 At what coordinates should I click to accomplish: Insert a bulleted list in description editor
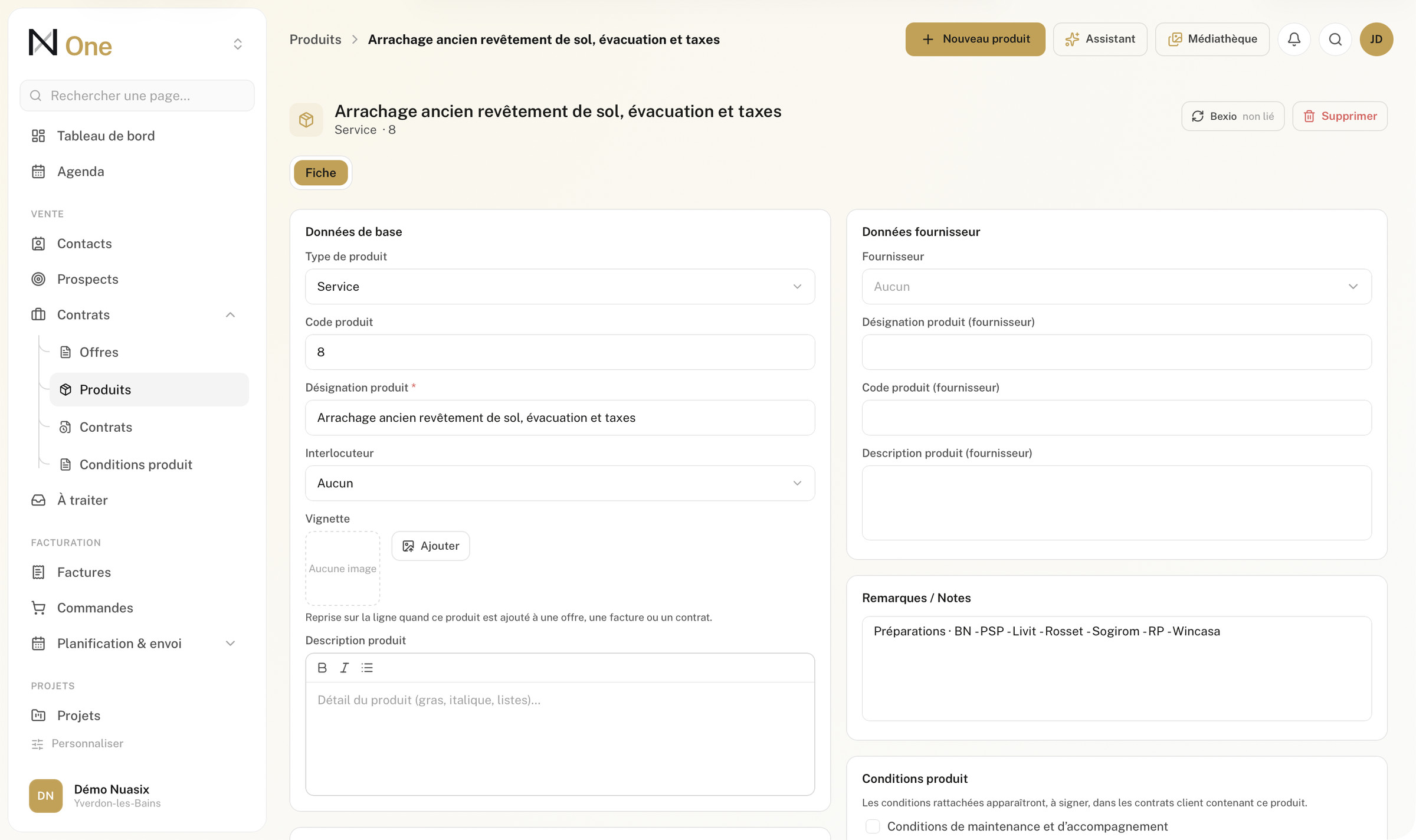(367, 668)
